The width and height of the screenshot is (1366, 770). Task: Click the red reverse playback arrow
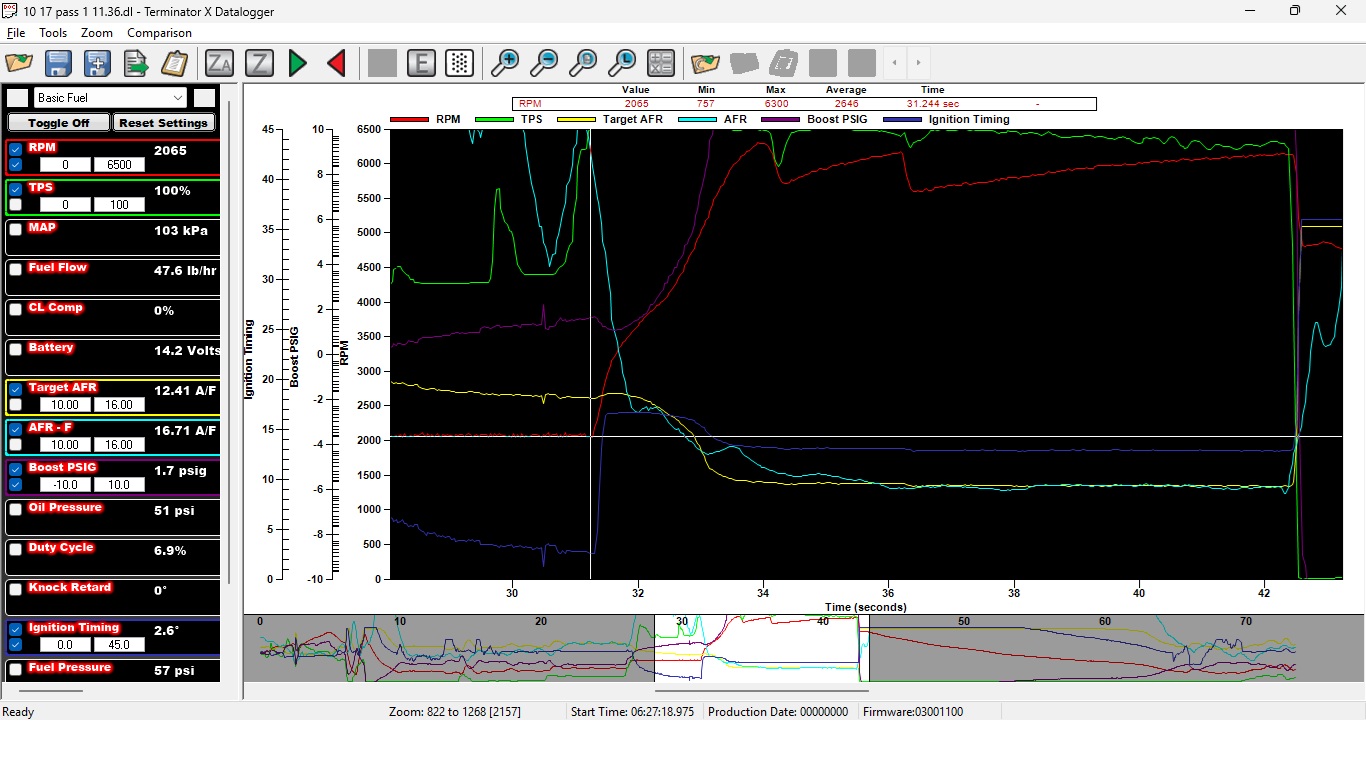pos(336,63)
